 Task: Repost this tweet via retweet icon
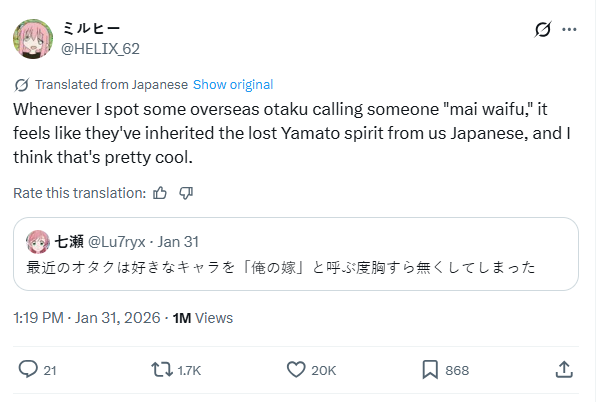click(160, 369)
